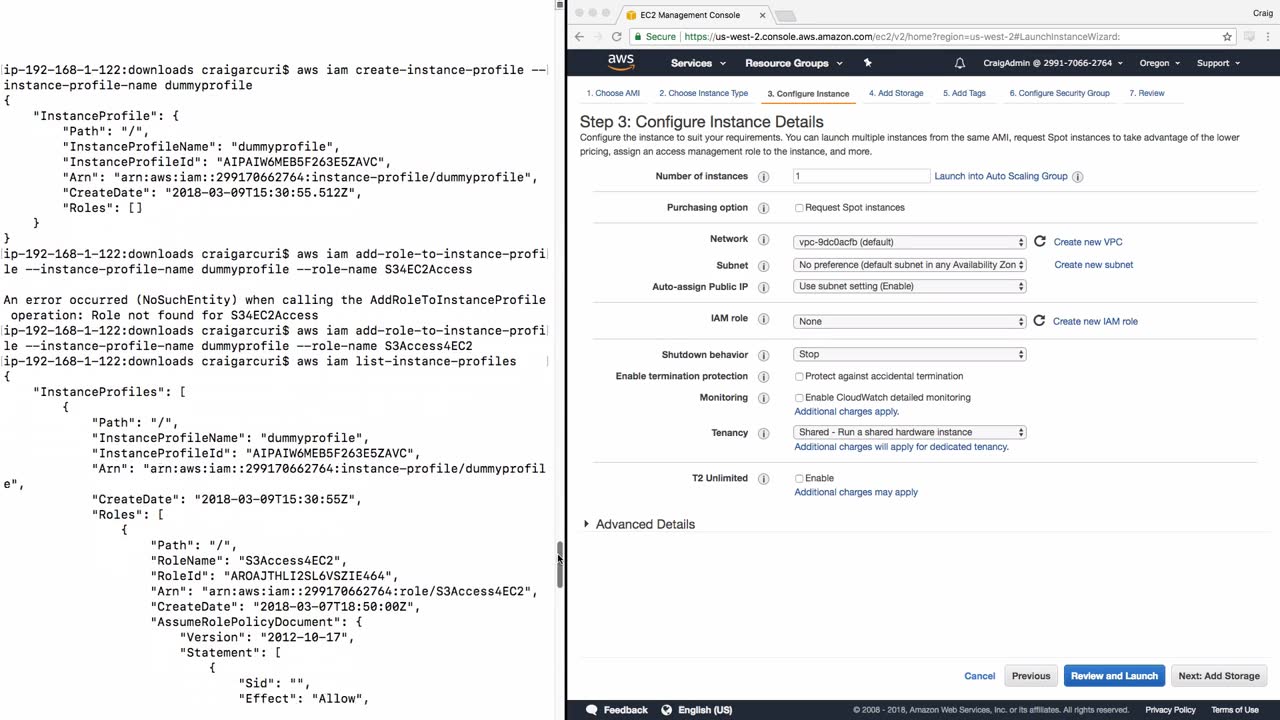Check Protect against accidental termination

click(x=799, y=377)
